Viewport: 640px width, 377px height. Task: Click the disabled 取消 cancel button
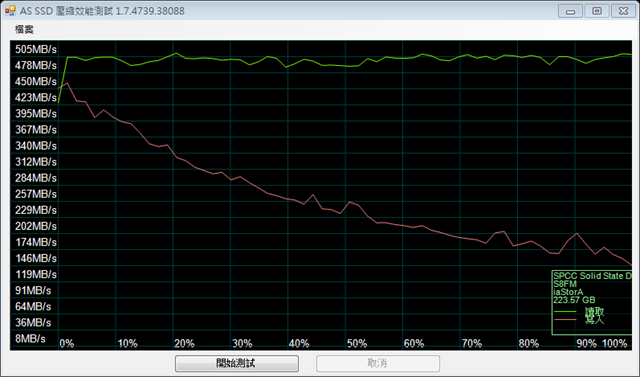[378, 363]
